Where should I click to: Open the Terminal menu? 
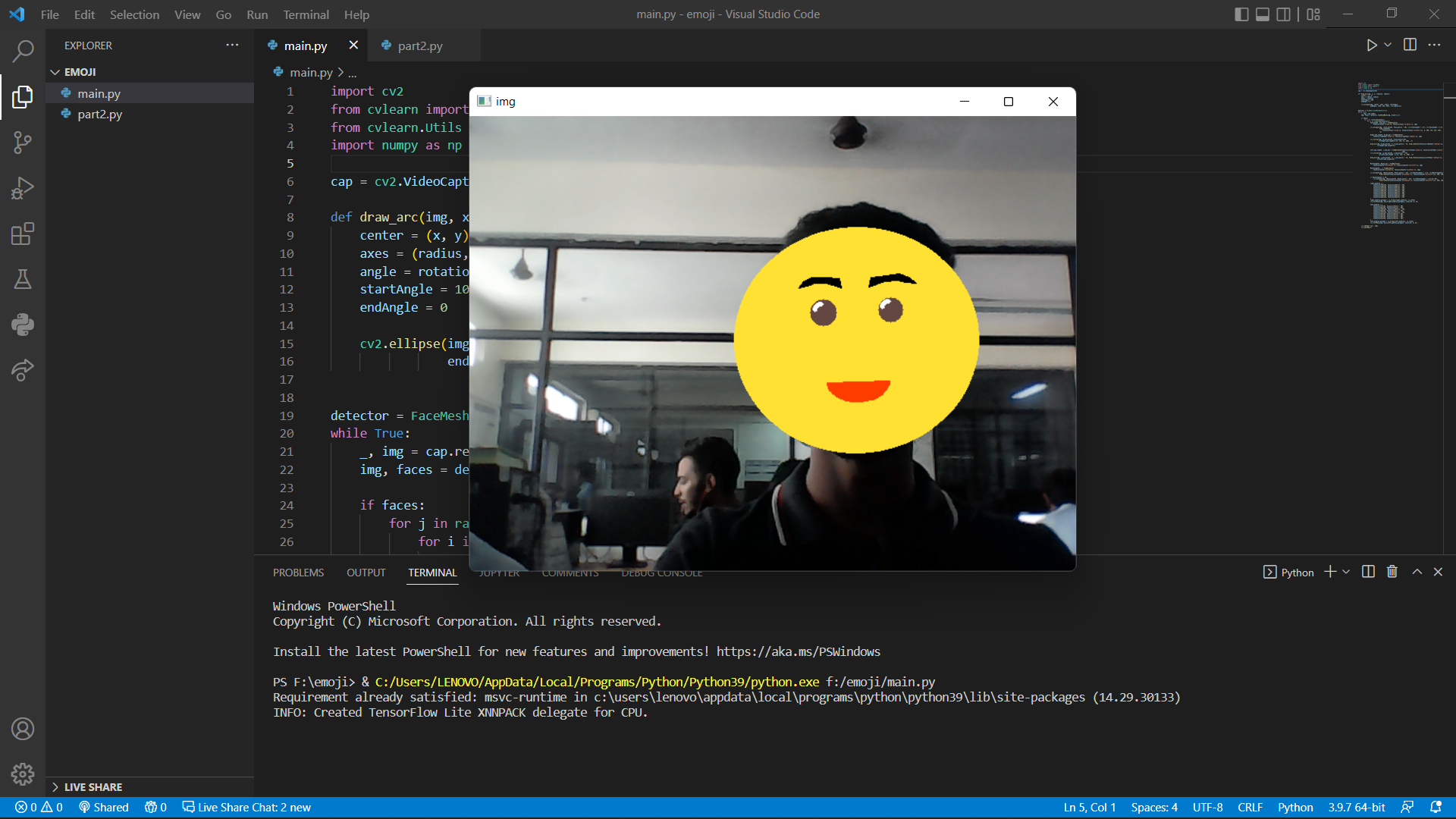tap(306, 14)
